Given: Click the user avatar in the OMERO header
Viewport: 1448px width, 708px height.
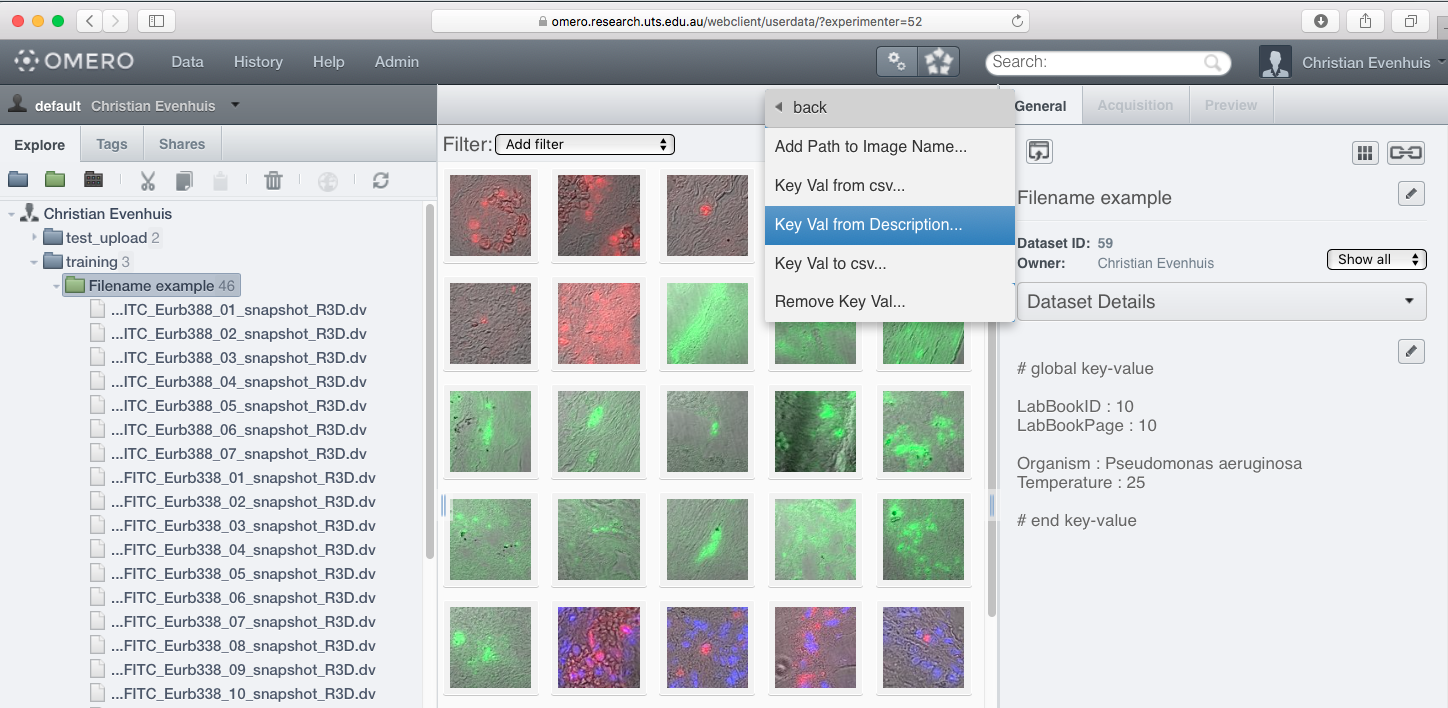Looking at the screenshot, I should 1274,62.
